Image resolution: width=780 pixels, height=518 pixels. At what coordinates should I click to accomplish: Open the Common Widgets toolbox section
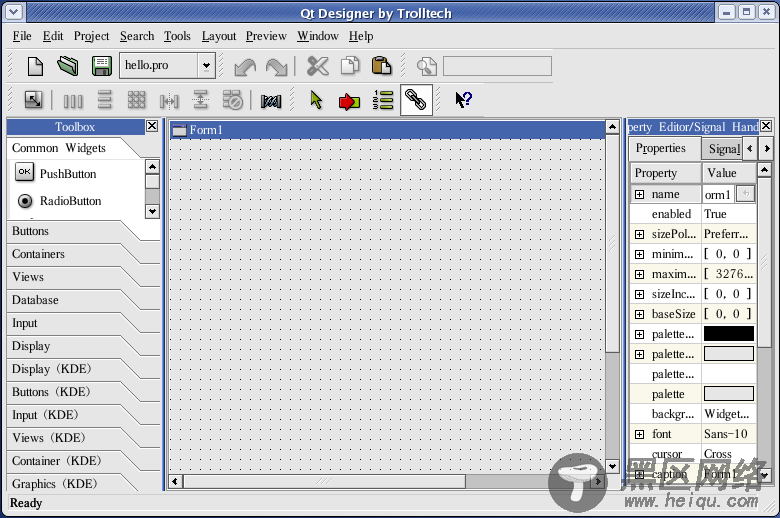click(x=59, y=148)
